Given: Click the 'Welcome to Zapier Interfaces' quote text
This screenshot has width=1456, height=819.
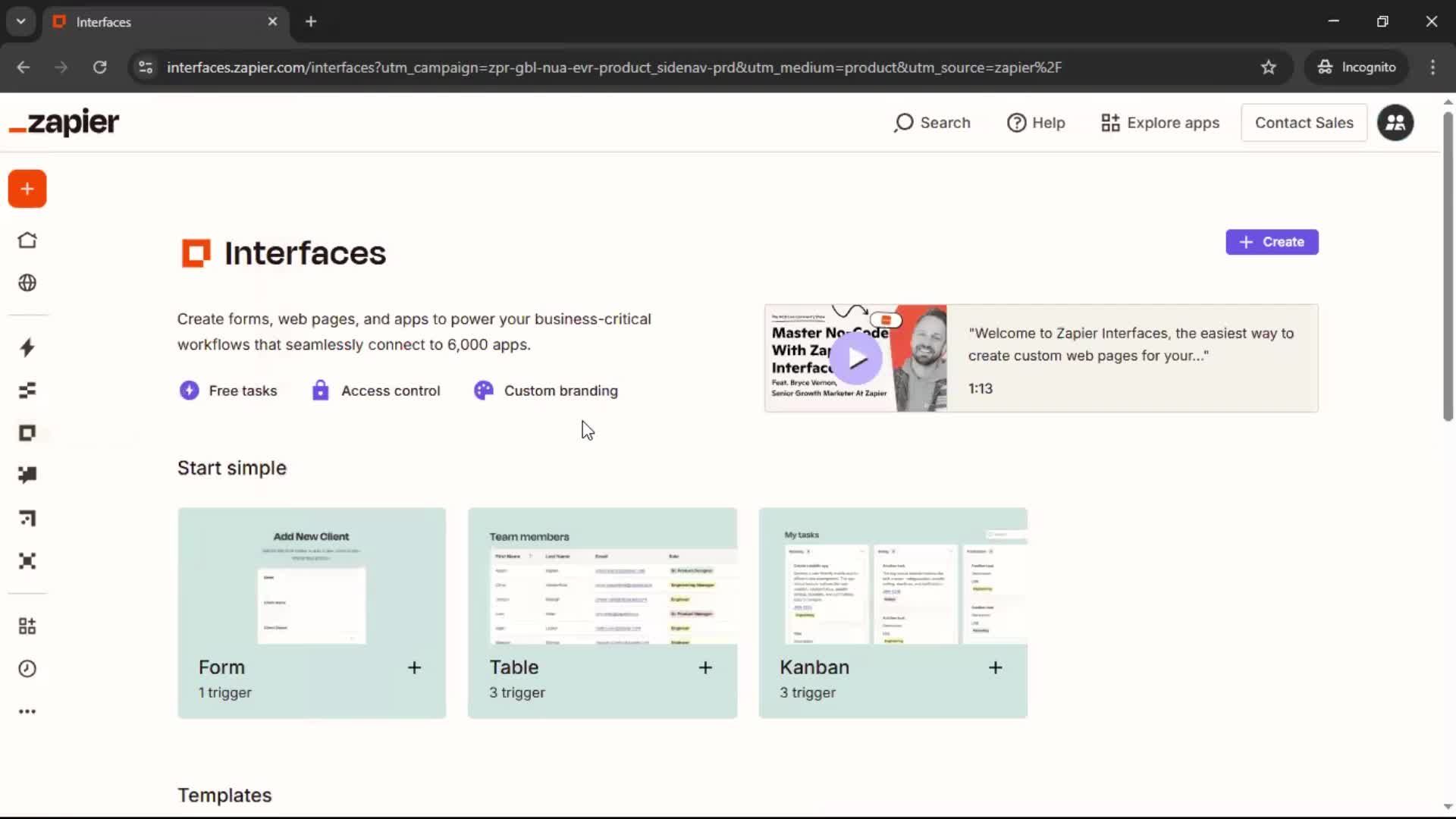Looking at the screenshot, I should (x=1131, y=344).
